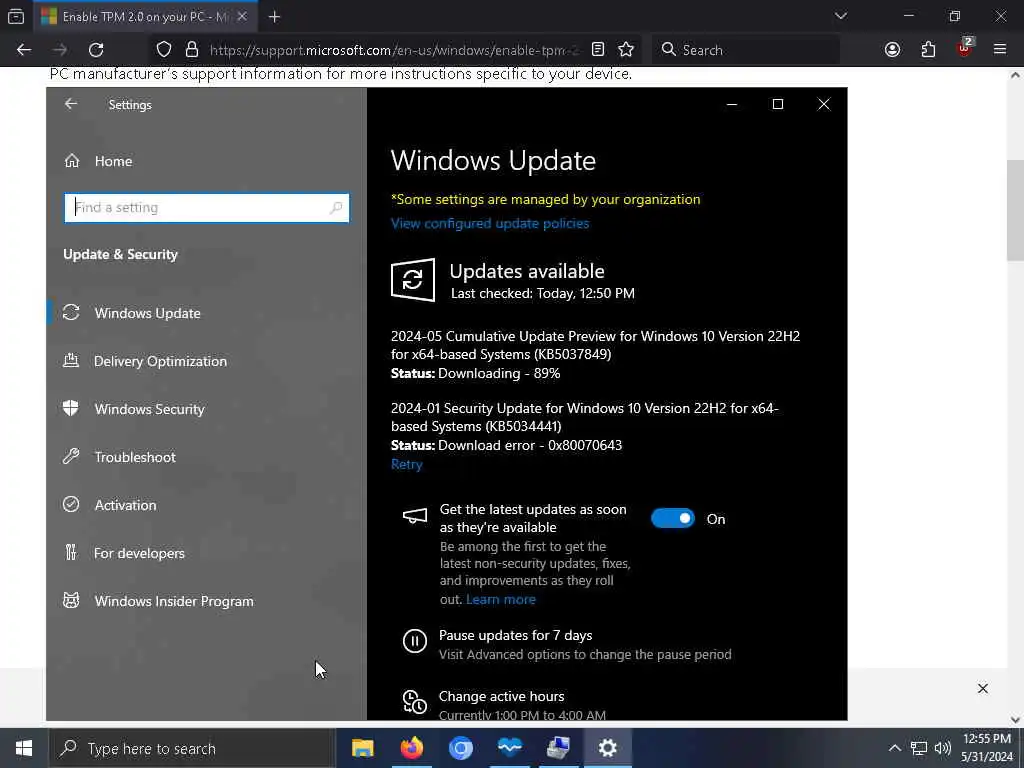Viewport: 1024px width, 768px height.
Task: Click the Firefox search box
Action: 746,50
